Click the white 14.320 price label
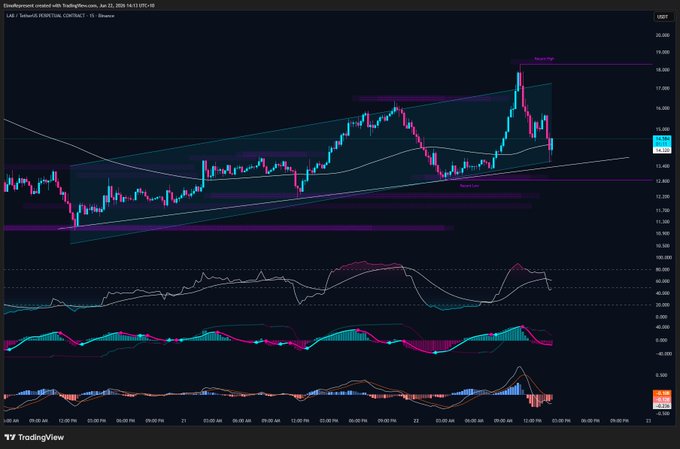 [x=662, y=150]
